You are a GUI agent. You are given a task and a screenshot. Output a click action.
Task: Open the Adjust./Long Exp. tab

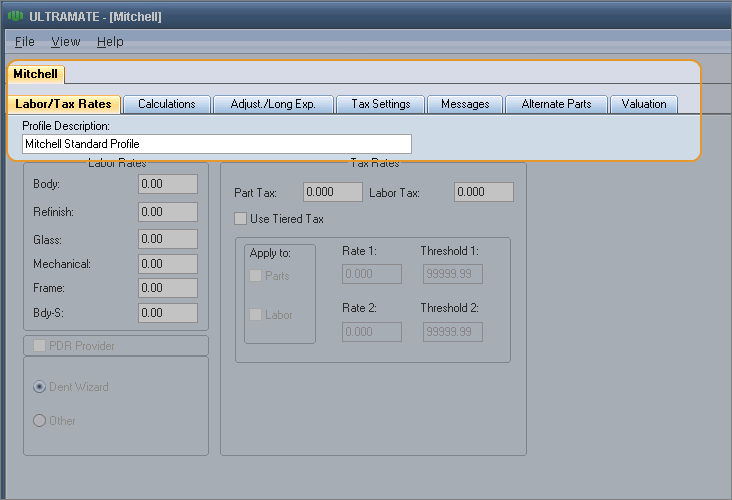click(273, 104)
